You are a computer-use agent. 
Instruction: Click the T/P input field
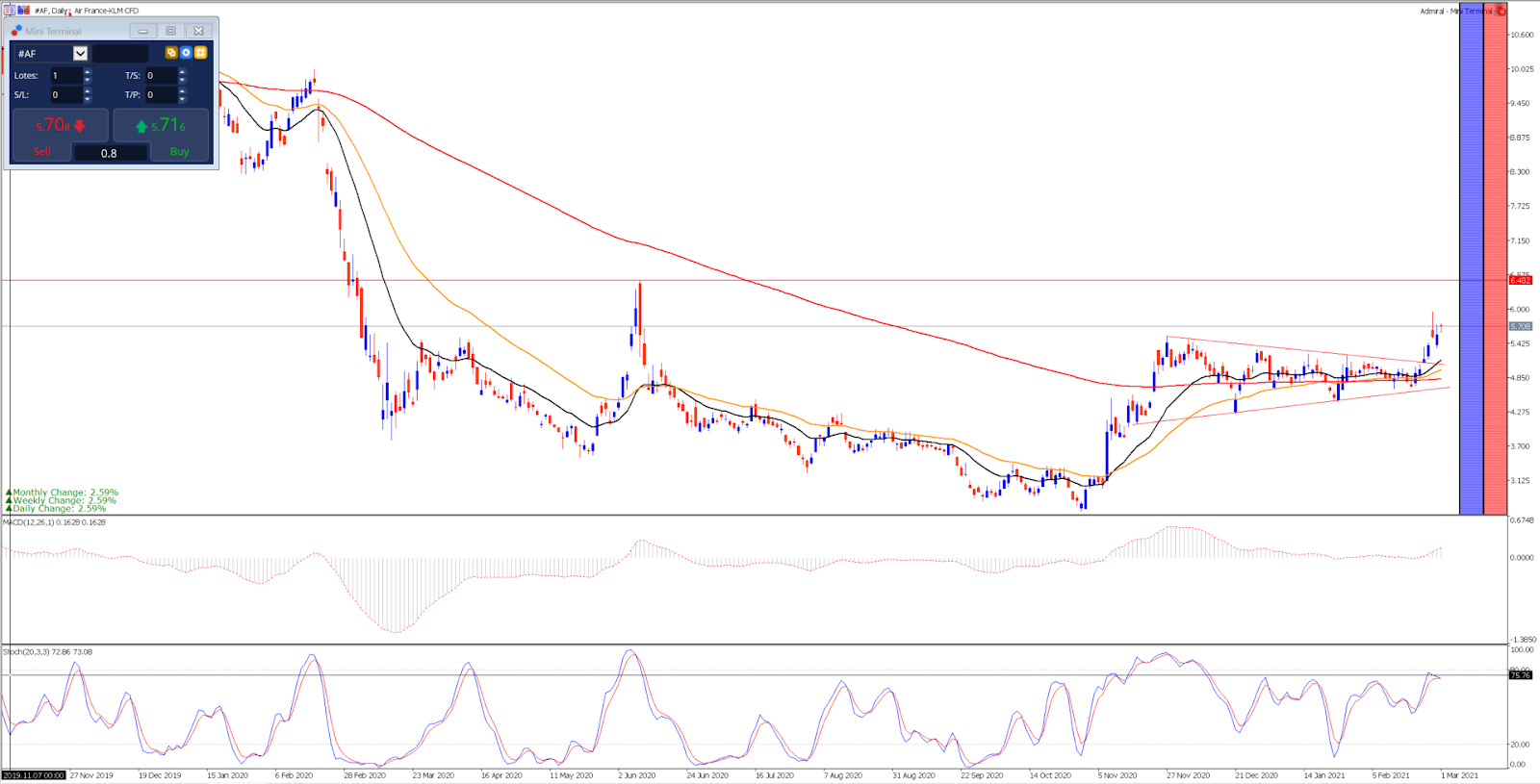click(x=160, y=95)
